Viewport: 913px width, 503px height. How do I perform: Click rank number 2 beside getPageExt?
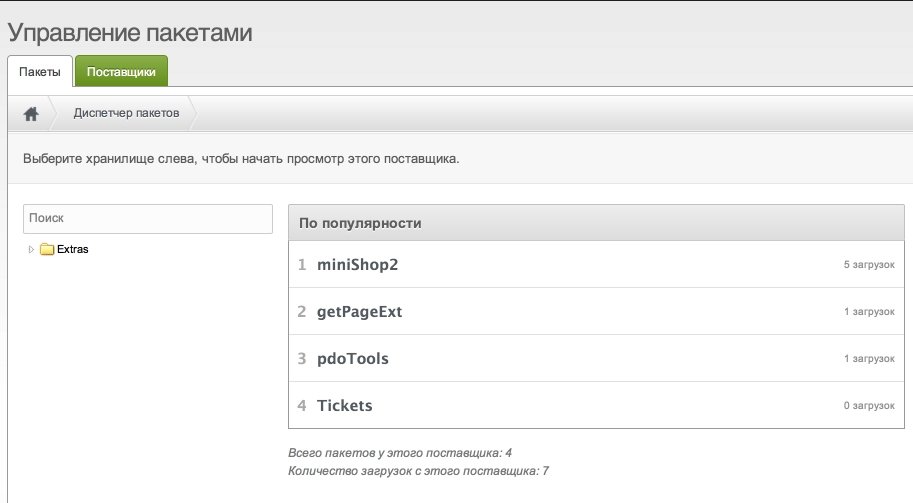302,311
